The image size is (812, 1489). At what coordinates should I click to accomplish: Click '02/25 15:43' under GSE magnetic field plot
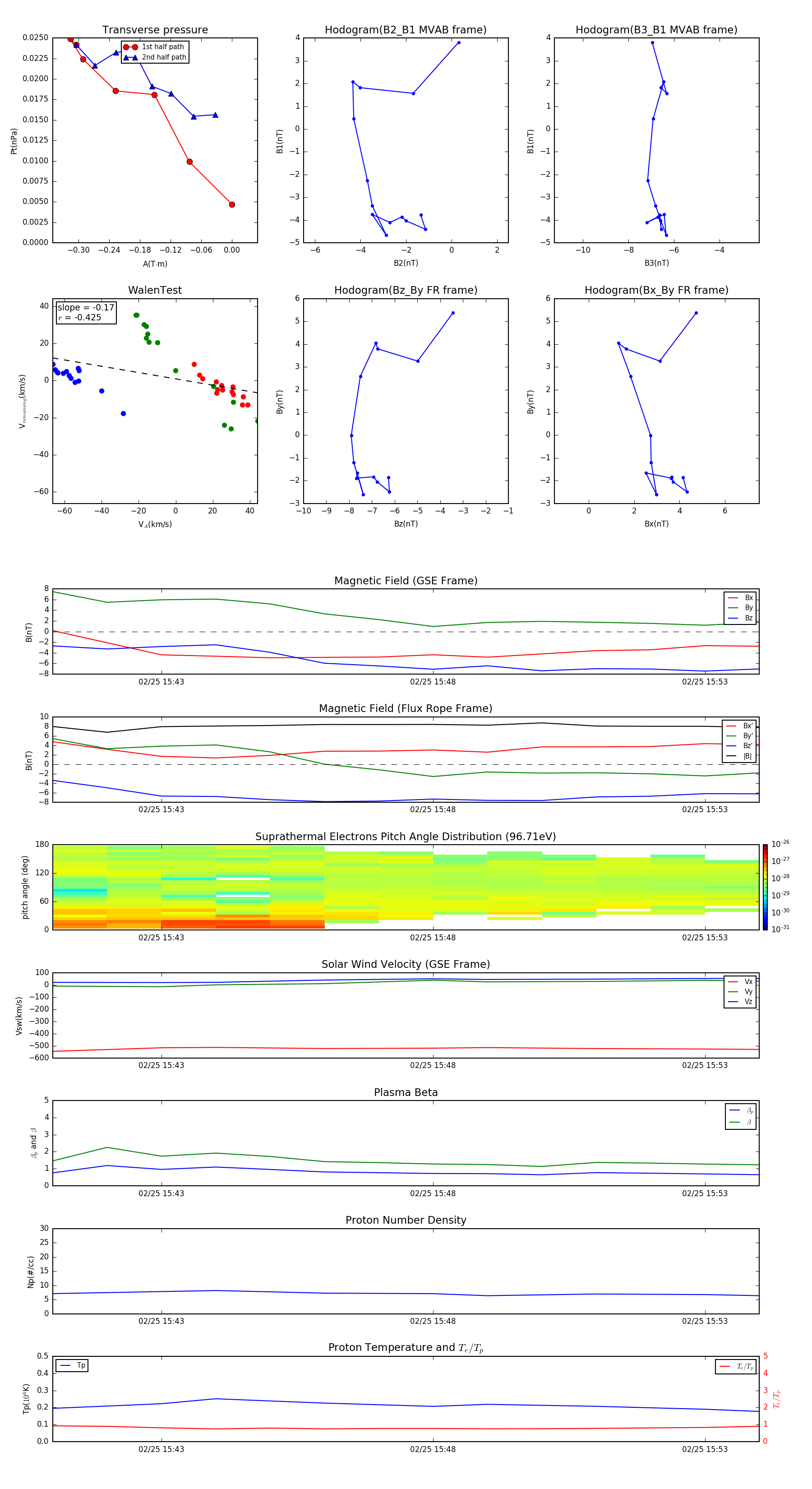click(x=161, y=682)
